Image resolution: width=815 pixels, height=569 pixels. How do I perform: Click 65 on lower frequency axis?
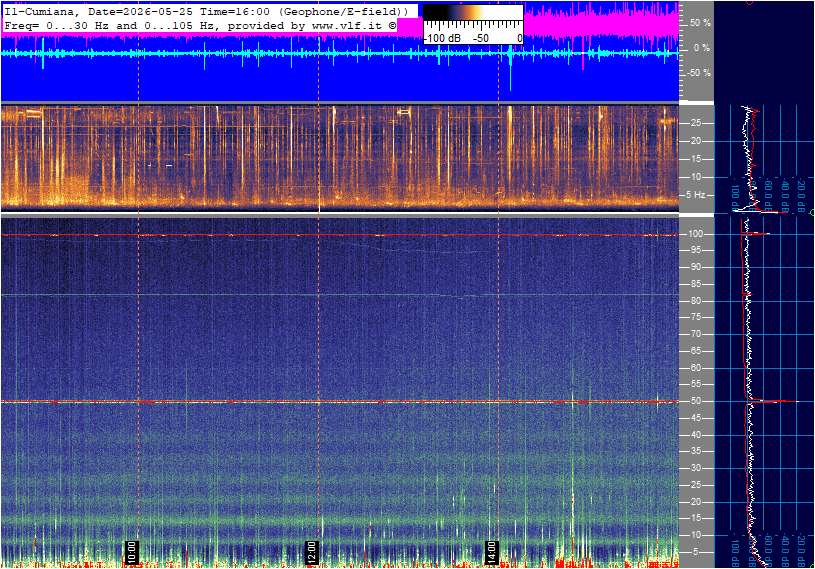pyautogui.click(x=695, y=351)
